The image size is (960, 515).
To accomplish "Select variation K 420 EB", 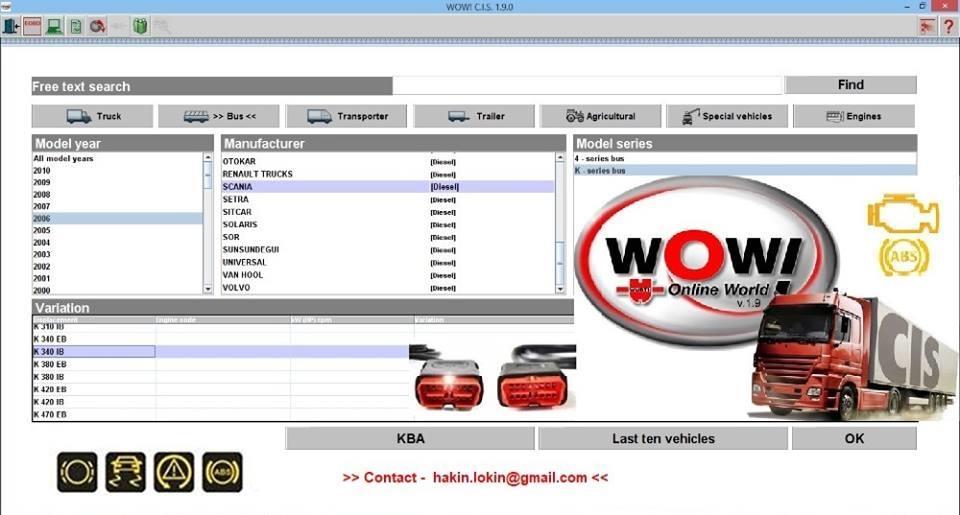I will coord(220,389).
